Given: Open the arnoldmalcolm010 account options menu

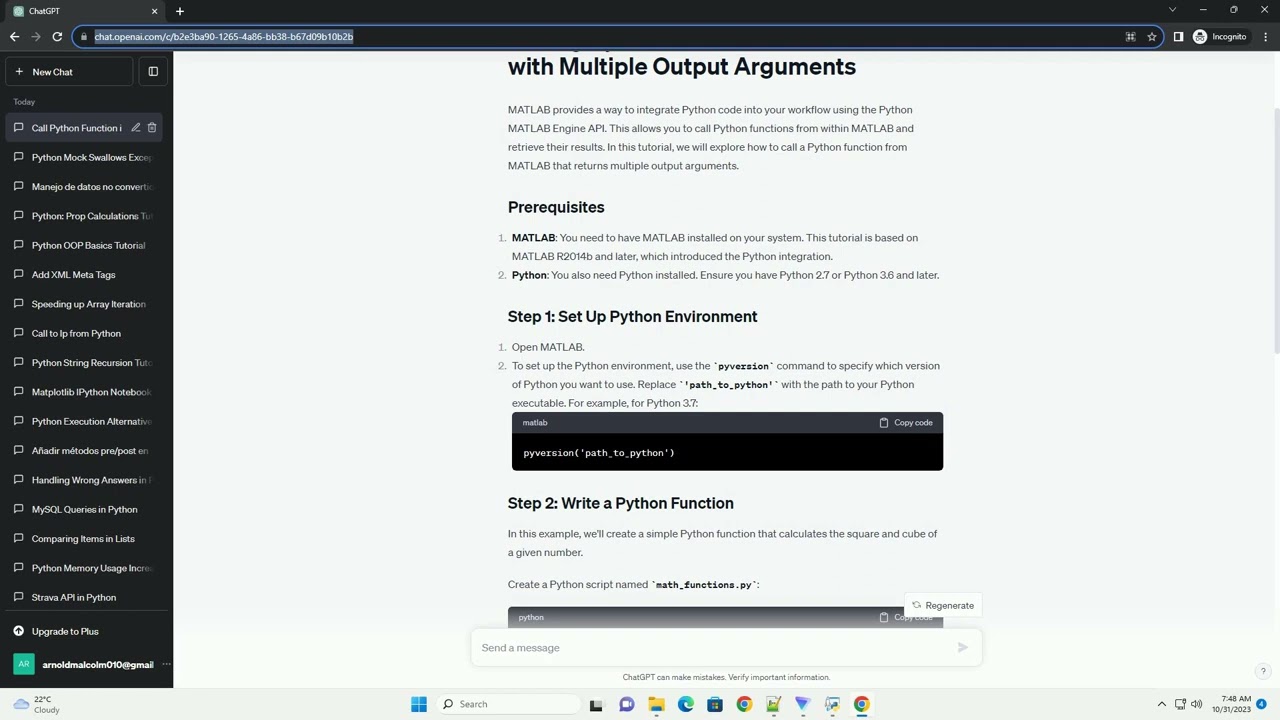Looking at the screenshot, I should [x=166, y=664].
